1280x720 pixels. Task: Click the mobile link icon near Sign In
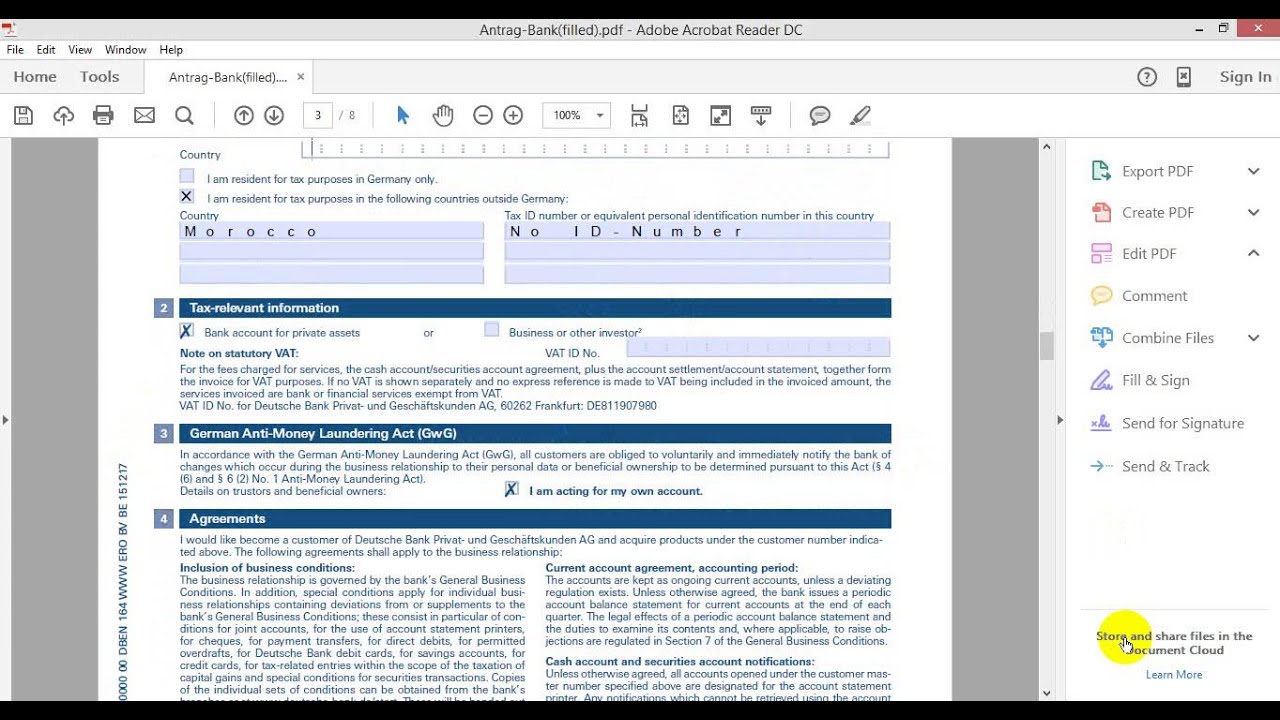coord(1184,77)
